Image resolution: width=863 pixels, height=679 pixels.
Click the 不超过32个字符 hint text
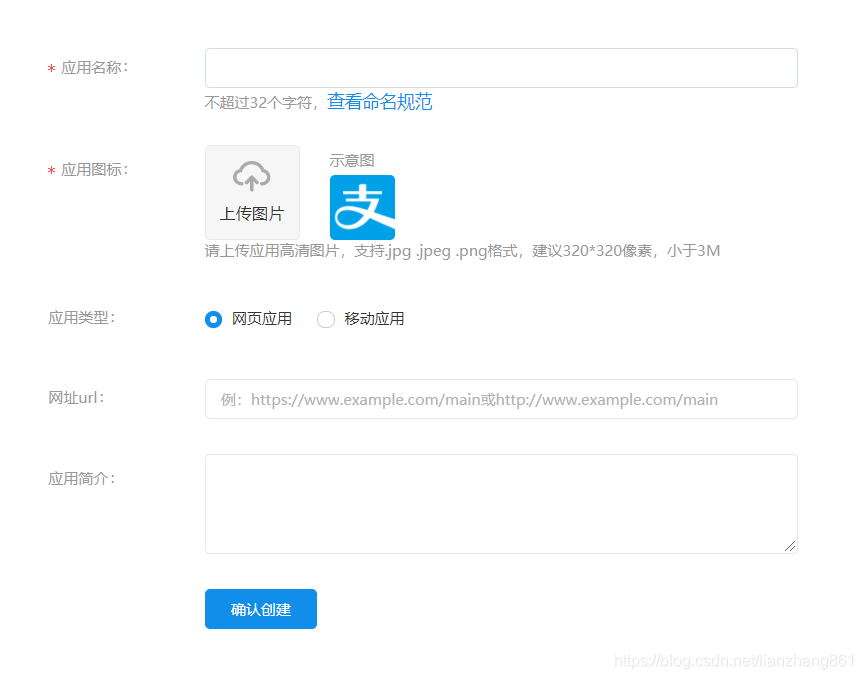pyautogui.click(x=258, y=103)
